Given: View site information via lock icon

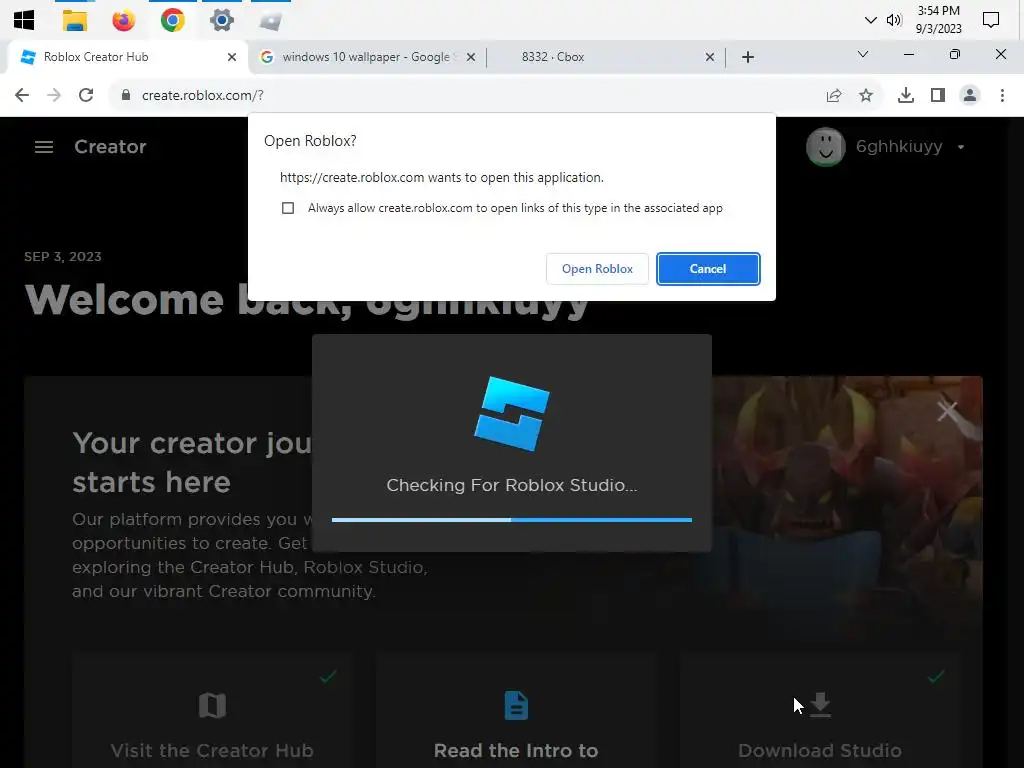Looking at the screenshot, I should pyautogui.click(x=126, y=95).
